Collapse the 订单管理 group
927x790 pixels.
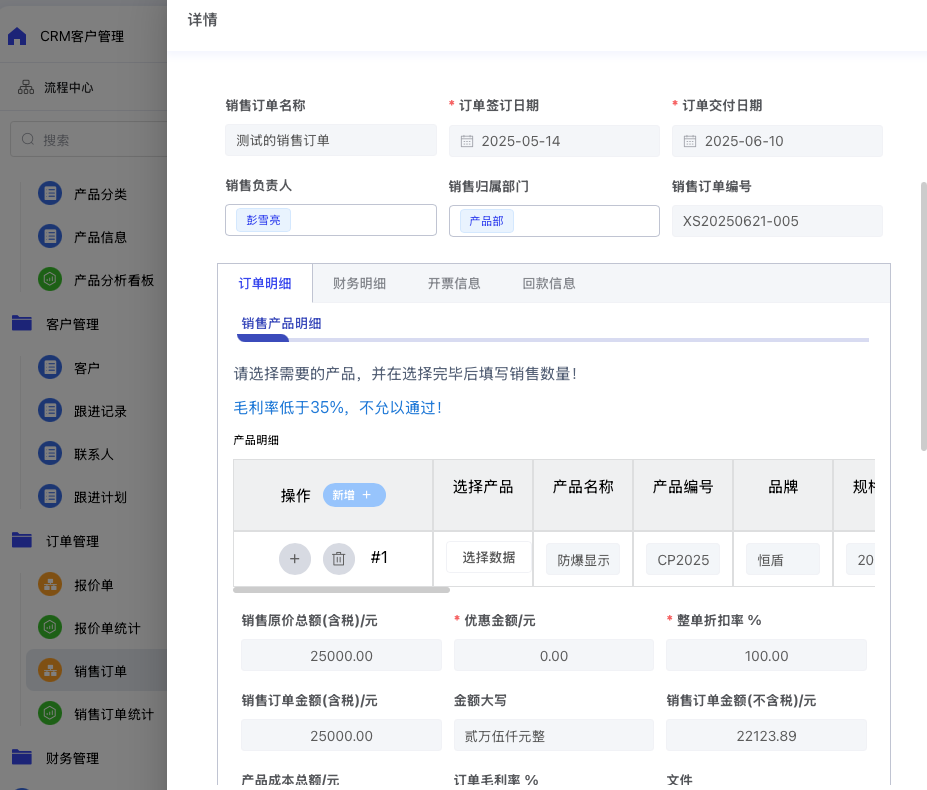[73, 541]
